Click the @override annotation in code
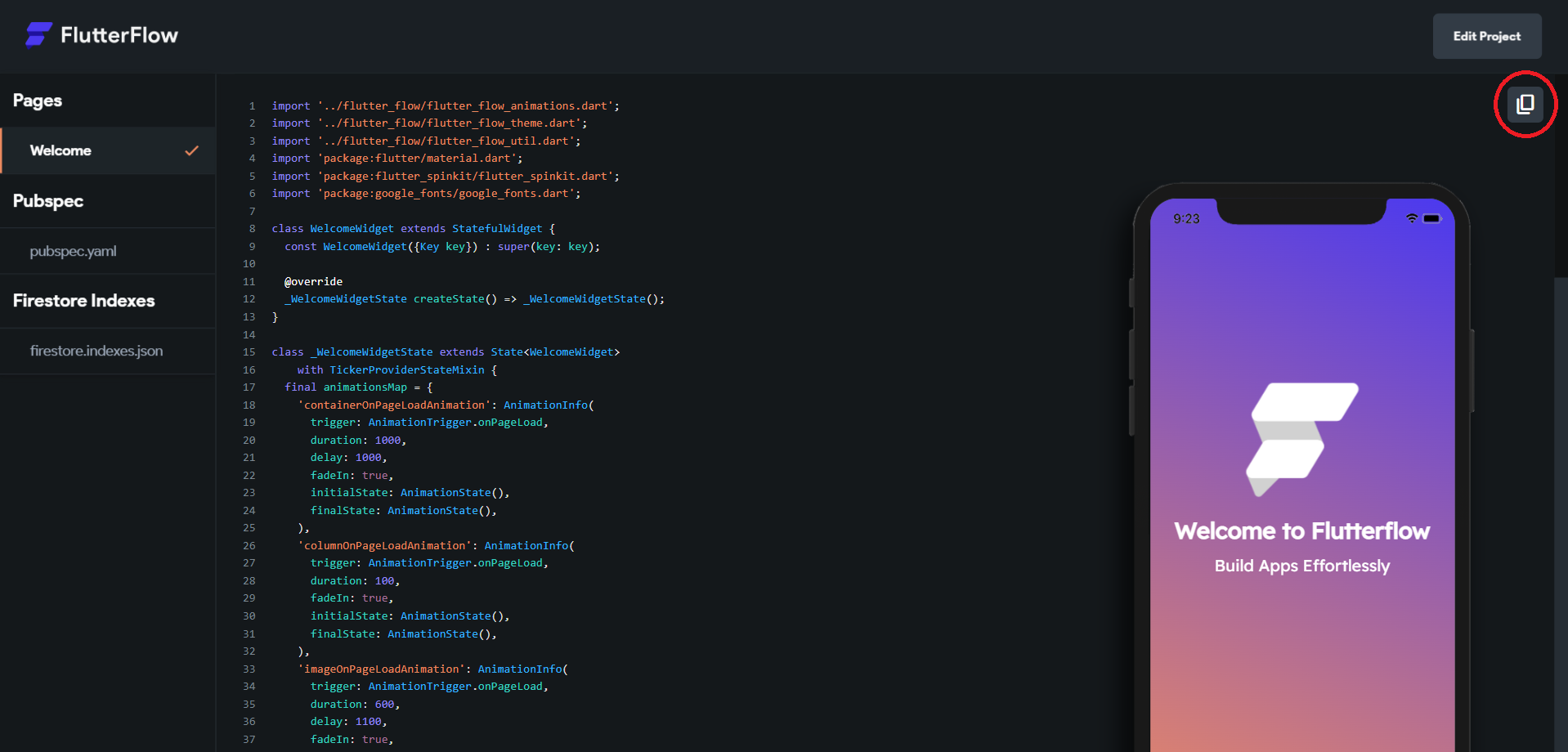The height and width of the screenshot is (752, 1568). (x=313, y=282)
